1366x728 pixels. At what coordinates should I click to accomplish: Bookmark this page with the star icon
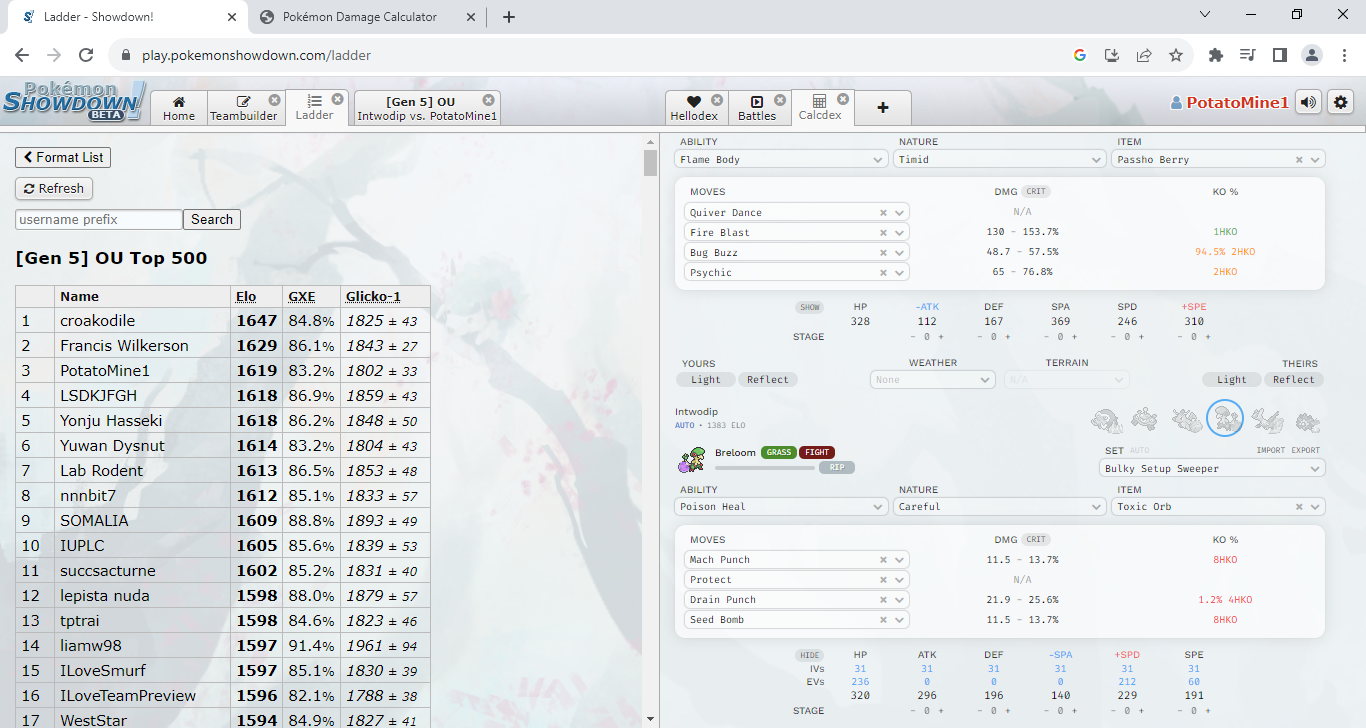coord(1176,55)
